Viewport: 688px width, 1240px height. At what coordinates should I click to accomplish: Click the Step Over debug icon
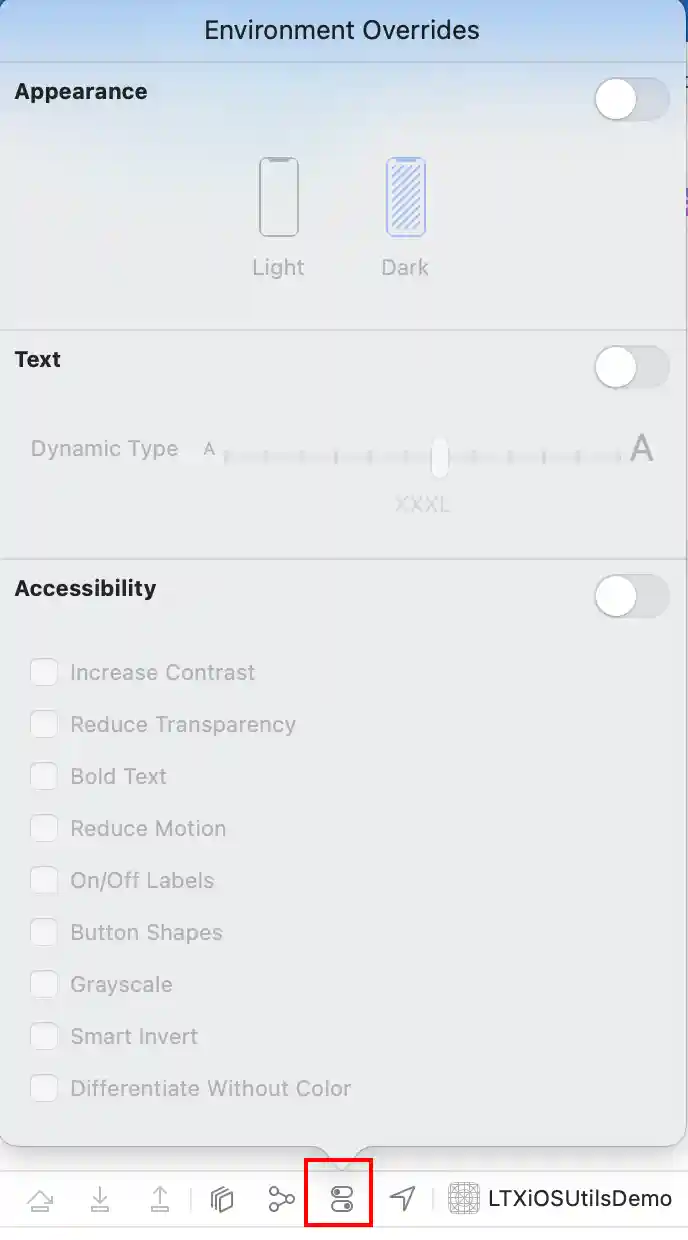(x=40, y=1199)
